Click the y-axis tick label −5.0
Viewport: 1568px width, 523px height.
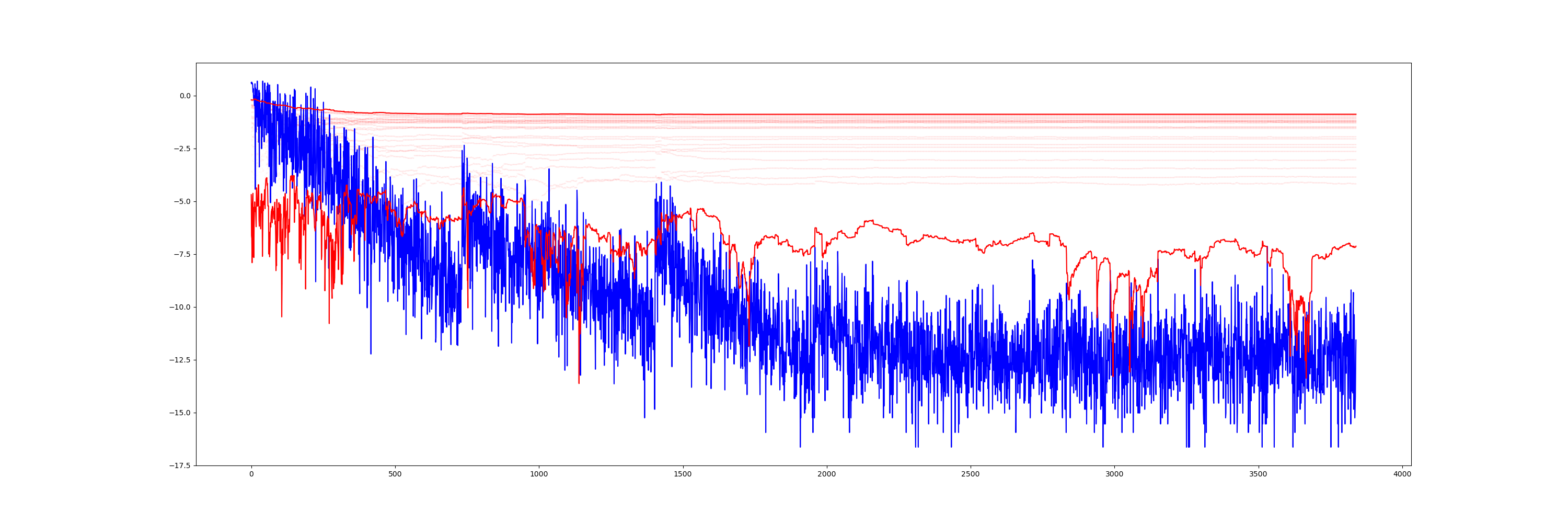click(x=182, y=201)
